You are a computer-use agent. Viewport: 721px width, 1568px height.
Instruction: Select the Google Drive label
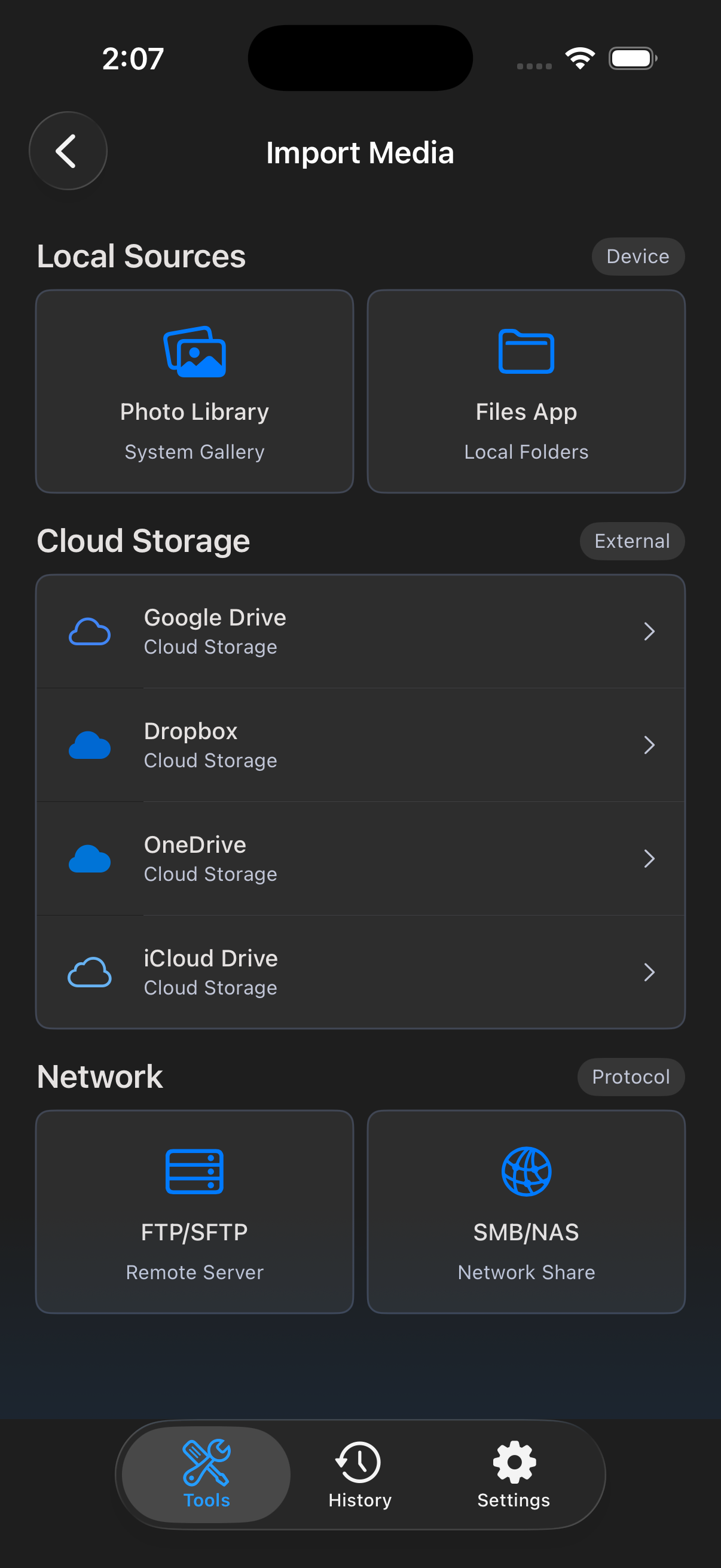coord(215,617)
